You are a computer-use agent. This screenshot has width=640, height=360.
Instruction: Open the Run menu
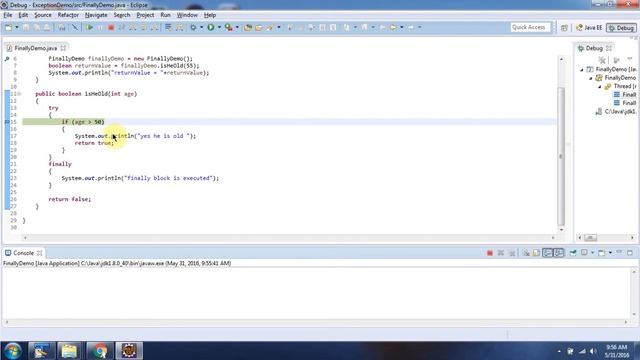[x=165, y=15]
